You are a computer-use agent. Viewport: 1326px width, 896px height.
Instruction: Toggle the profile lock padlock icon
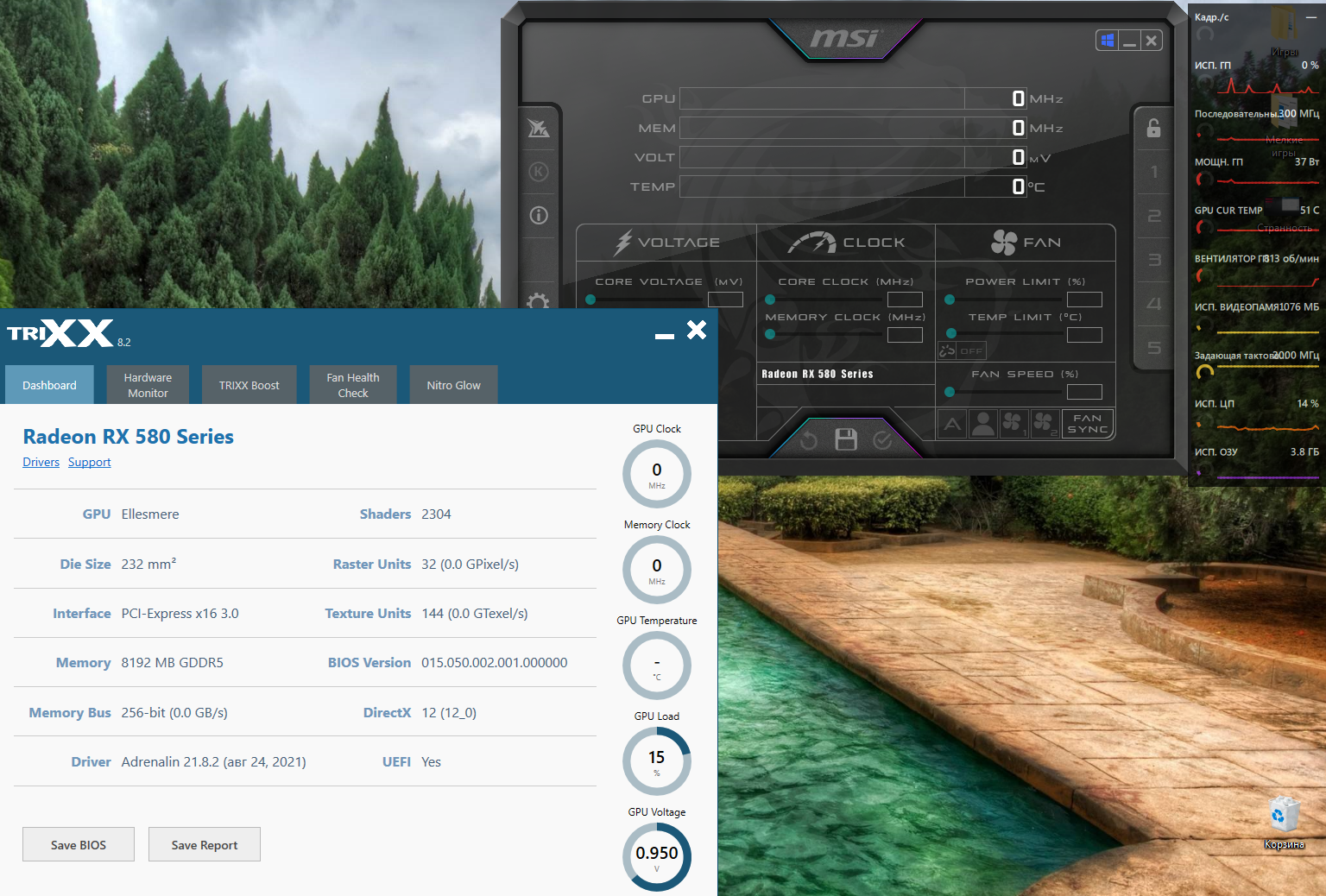(x=1154, y=128)
